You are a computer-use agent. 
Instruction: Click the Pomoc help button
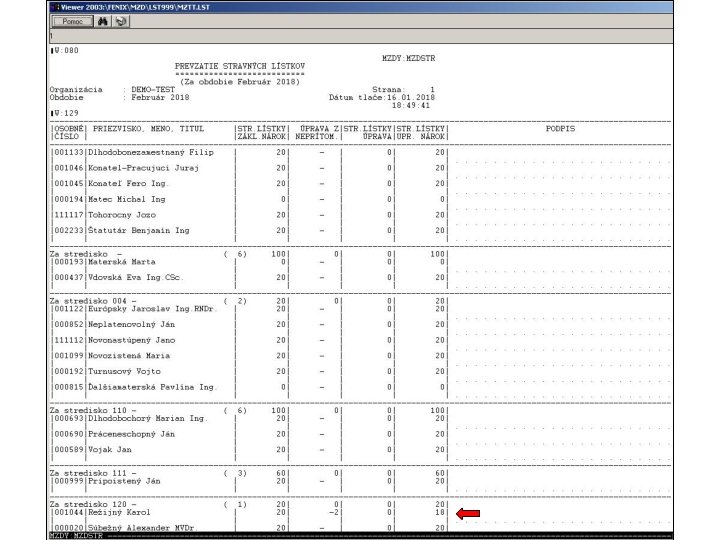click(x=73, y=22)
